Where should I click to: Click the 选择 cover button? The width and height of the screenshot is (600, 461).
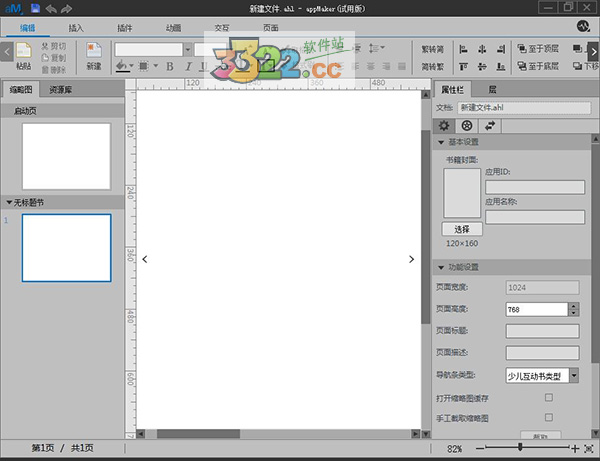point(461,229)
